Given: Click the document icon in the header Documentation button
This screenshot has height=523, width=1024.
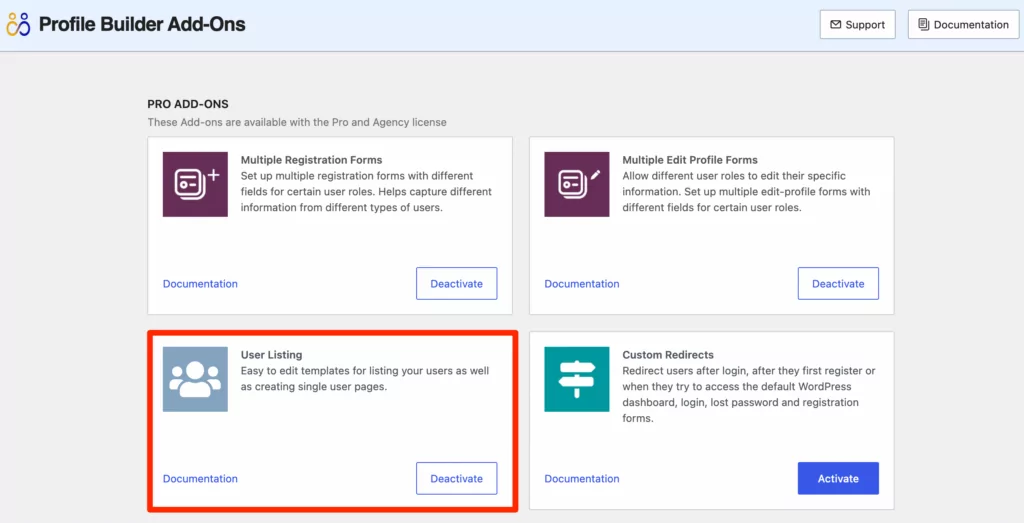Looking at the screenshot, I should point(923,25).
